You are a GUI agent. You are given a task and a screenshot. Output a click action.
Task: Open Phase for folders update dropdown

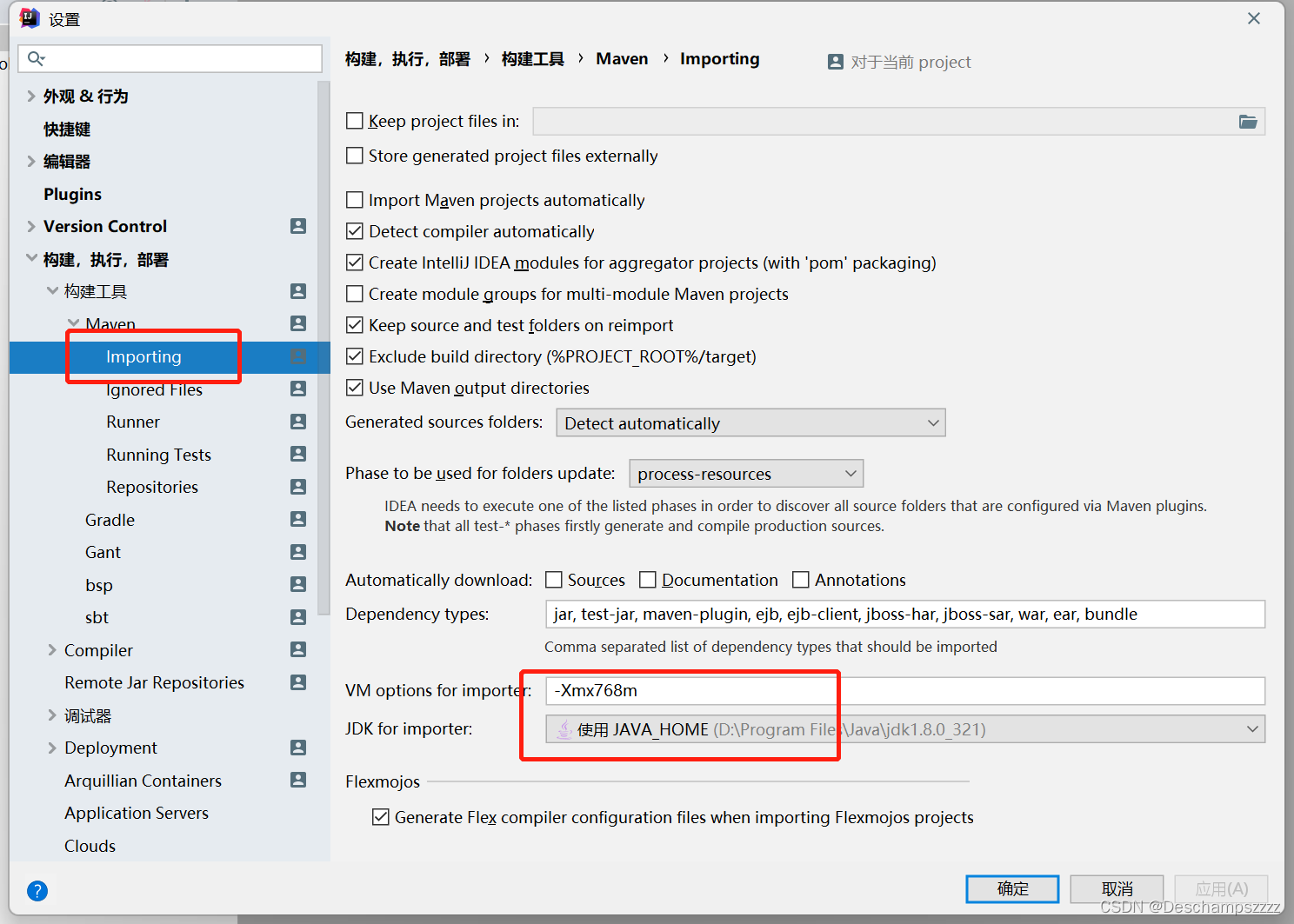tap(746, 474)
